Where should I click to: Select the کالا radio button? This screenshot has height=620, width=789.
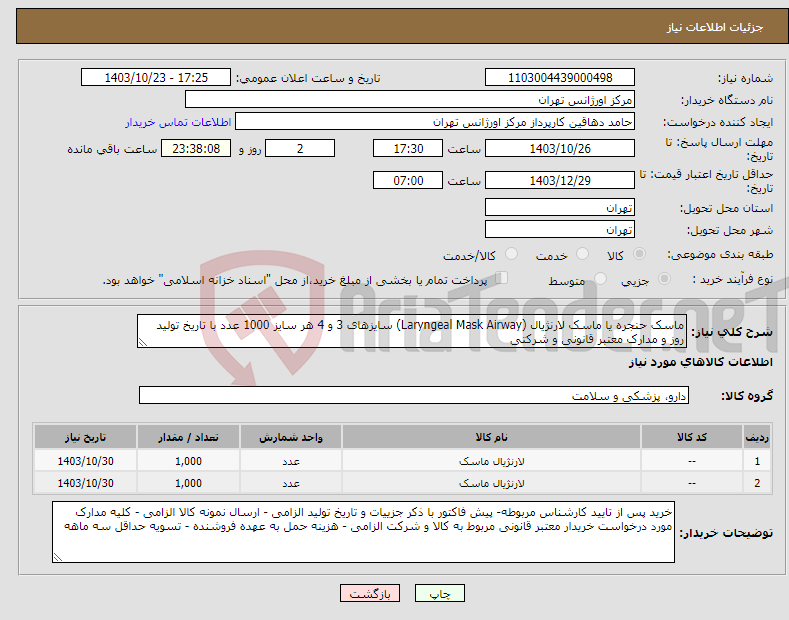pyautogui.click(x=639, y=254)
